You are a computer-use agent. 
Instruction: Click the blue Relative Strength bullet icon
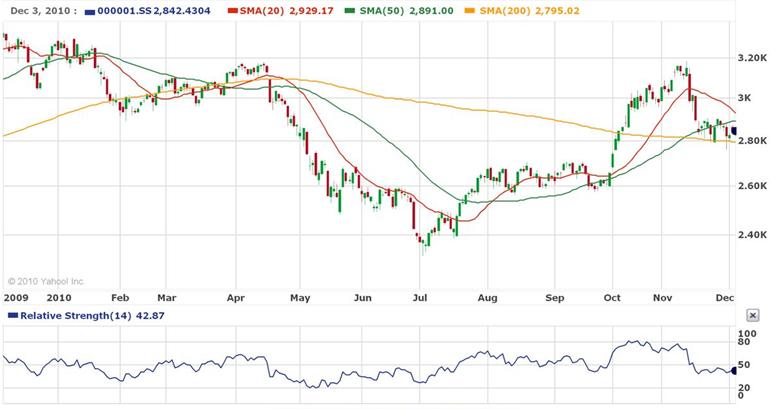pyautogui.click(x=12, y=315)
